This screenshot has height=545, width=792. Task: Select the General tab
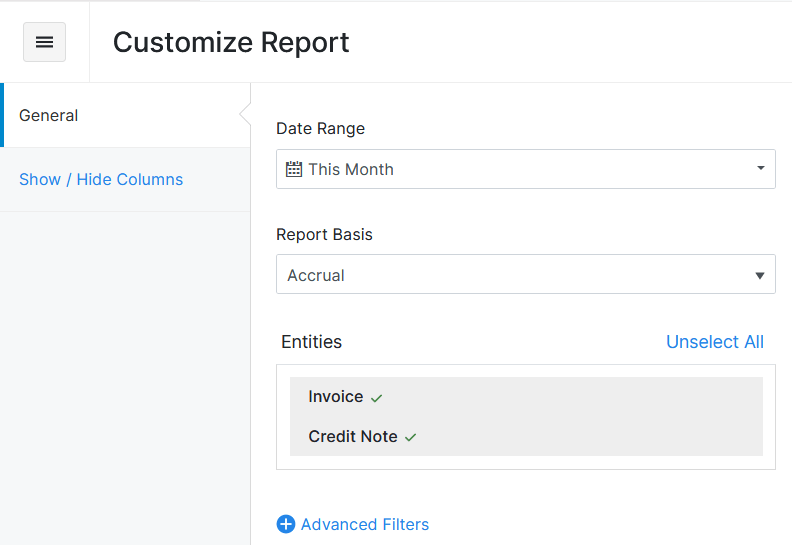click(x=125, y=115)
